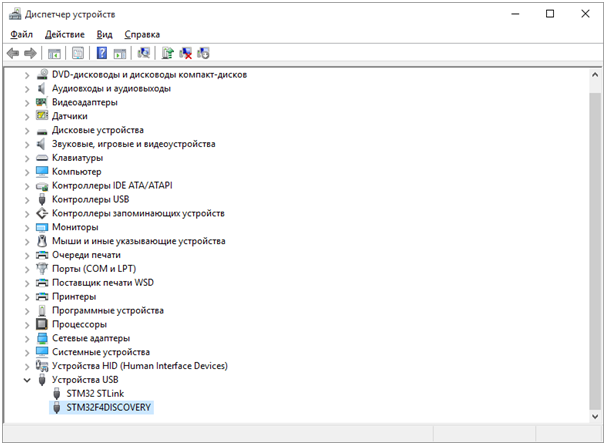Click the Компьютер monitor icon
Image resolution: width=606 pixels, height=445 pixels.
pyautogui.click(x=42, y=171)
